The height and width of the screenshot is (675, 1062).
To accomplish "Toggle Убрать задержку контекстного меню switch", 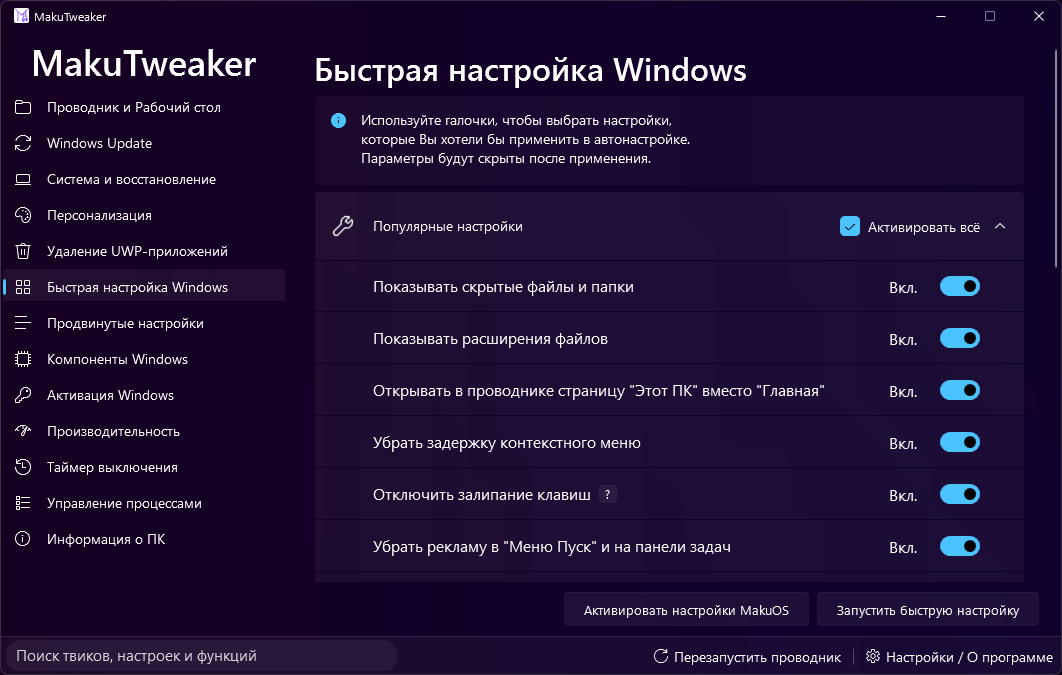I will [x=960, y=443].
